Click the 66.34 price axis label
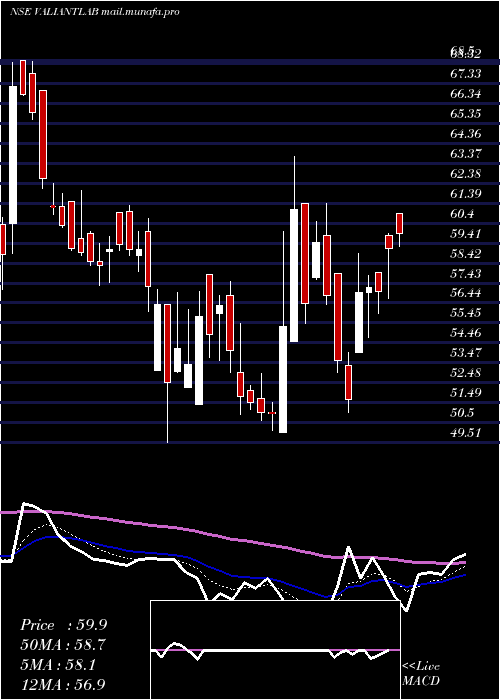Screen dimensions: 500x700 [x=466, y=94]
